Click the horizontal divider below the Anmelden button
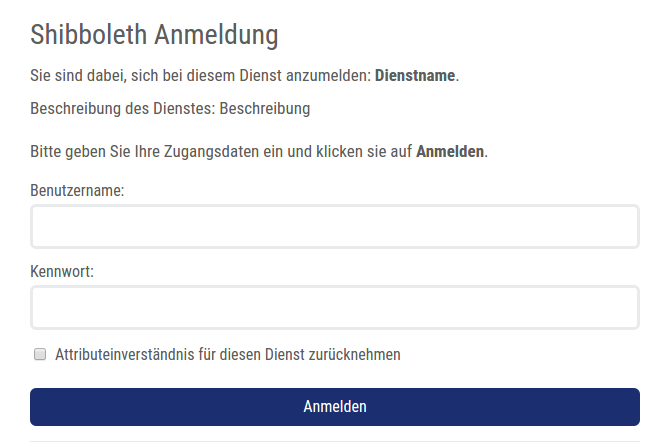Viewport: 661px width, 442px height. (334, 441)
